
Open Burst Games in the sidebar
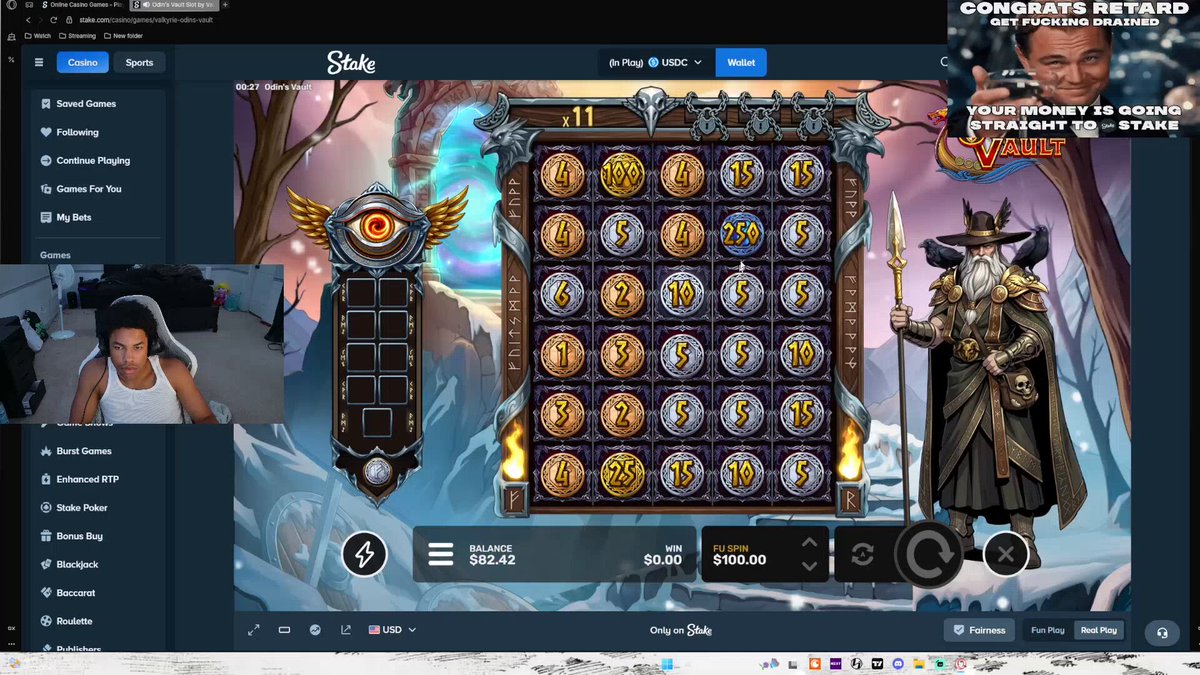coord(76,451)
